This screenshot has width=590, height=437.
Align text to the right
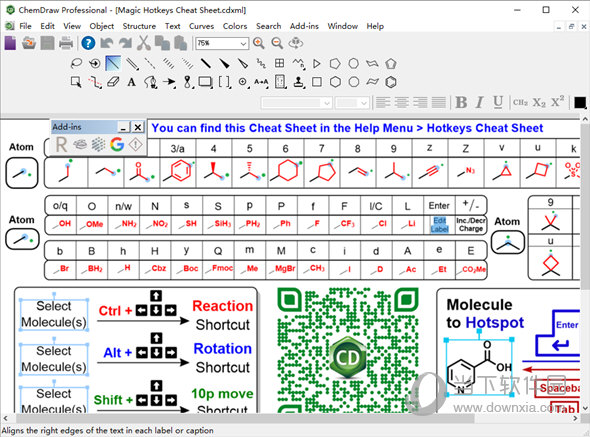coord(420,102)
